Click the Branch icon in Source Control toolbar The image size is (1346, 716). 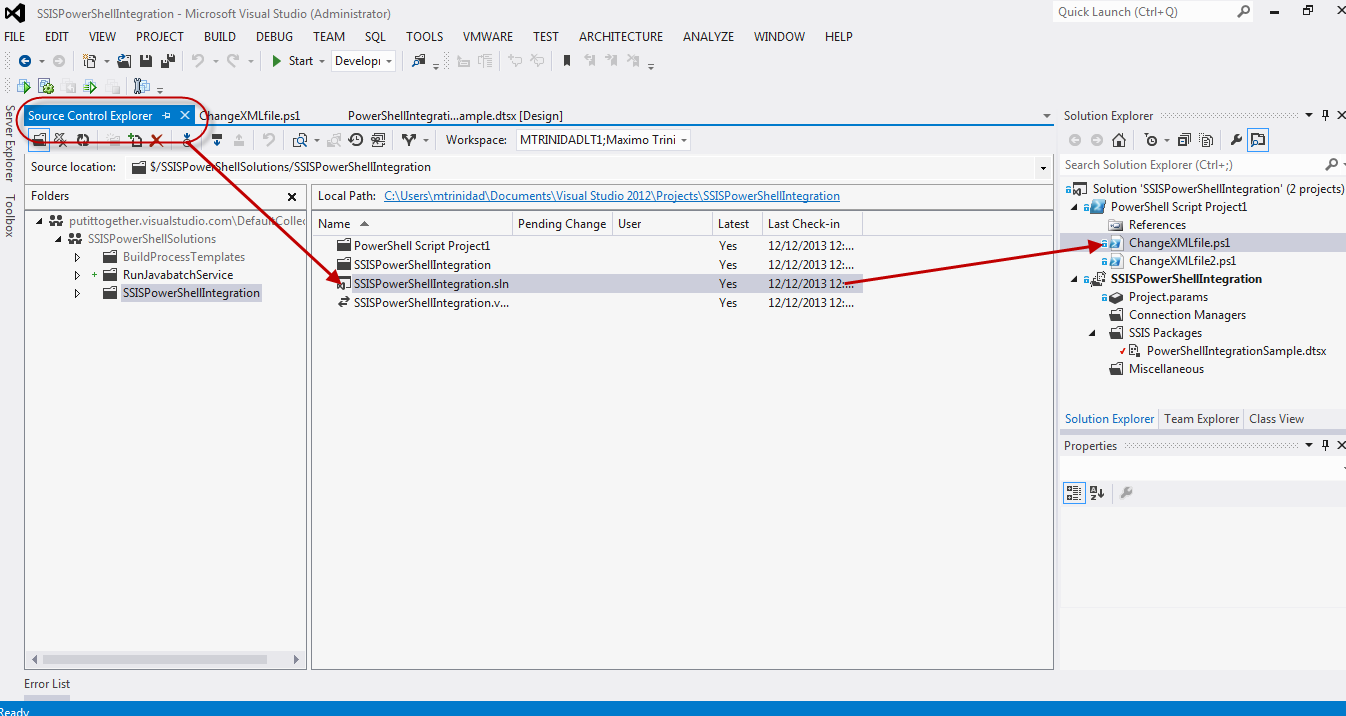click(408, 140)
